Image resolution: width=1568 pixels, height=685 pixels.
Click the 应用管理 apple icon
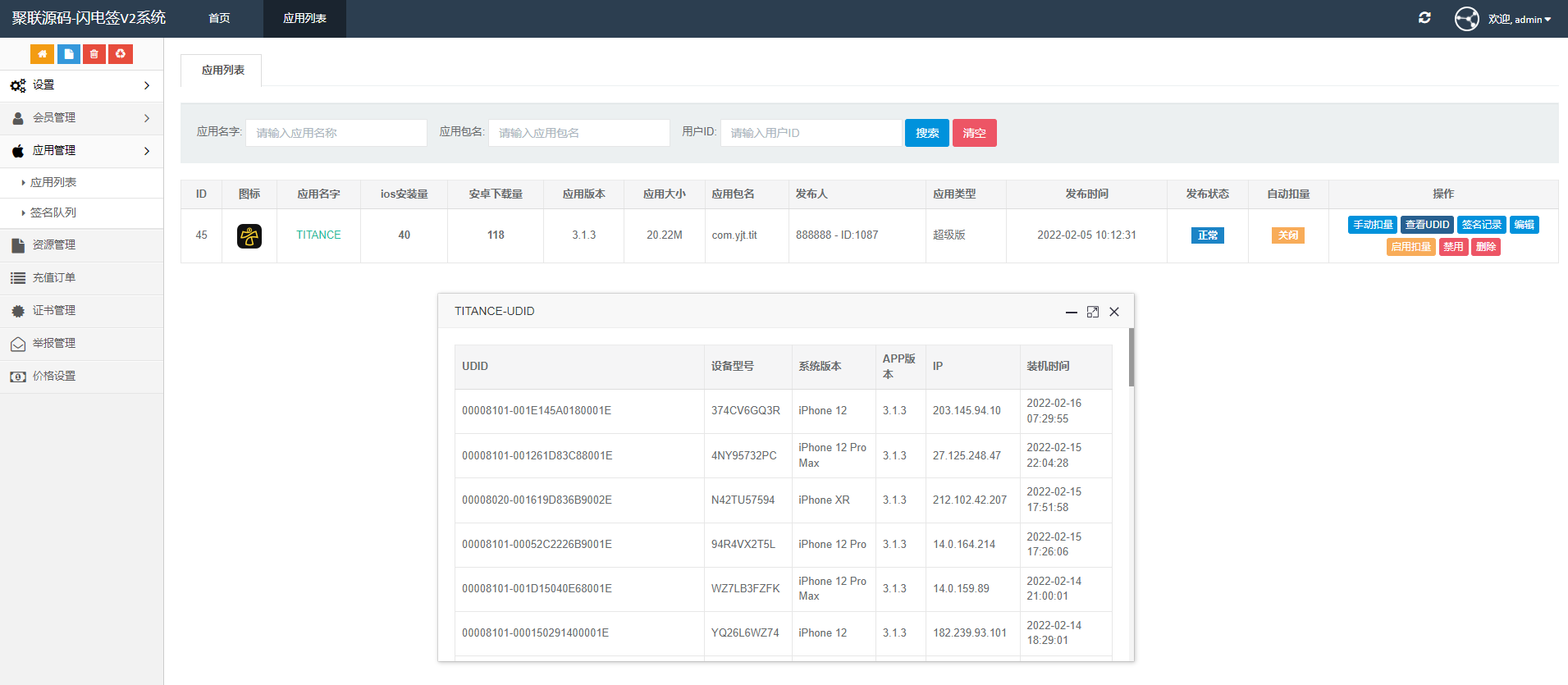18,151
